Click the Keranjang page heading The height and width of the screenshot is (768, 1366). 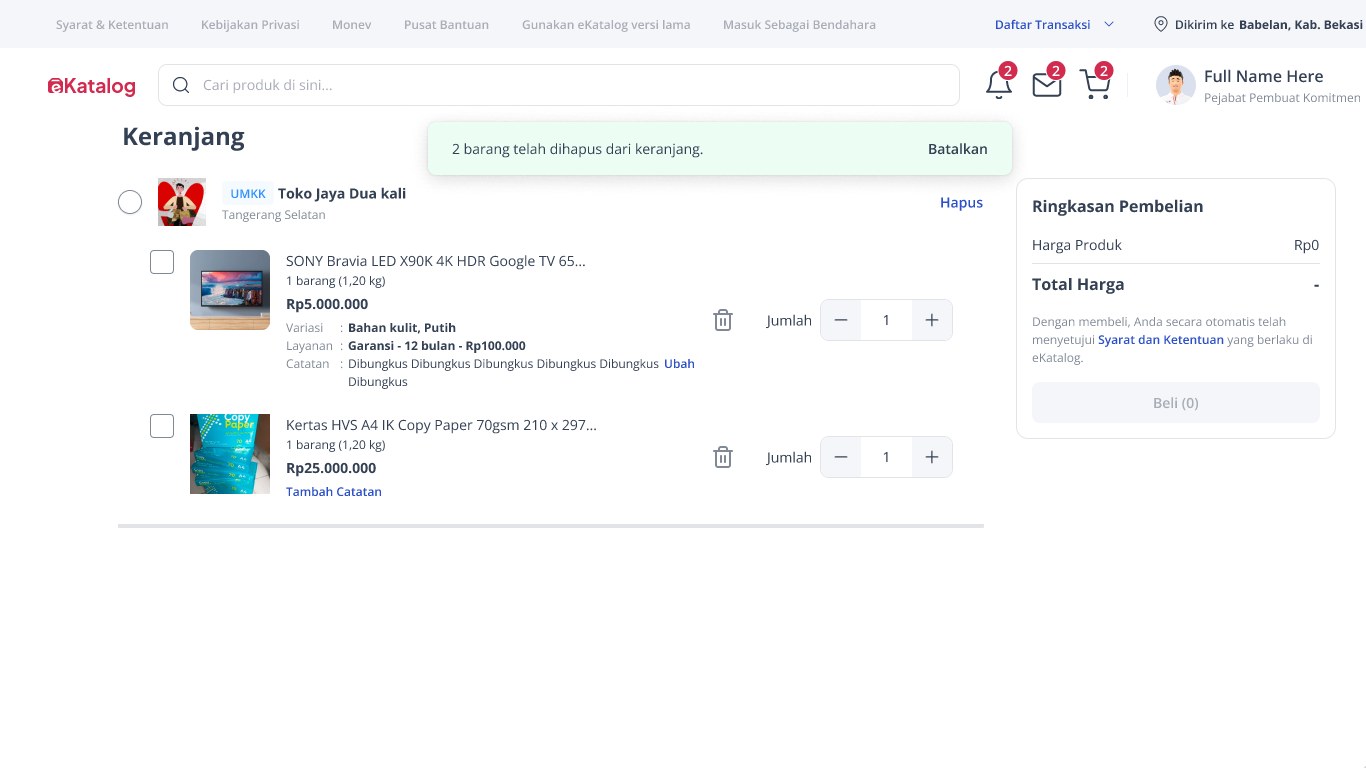pyautogui.click(x=183, y=137)
